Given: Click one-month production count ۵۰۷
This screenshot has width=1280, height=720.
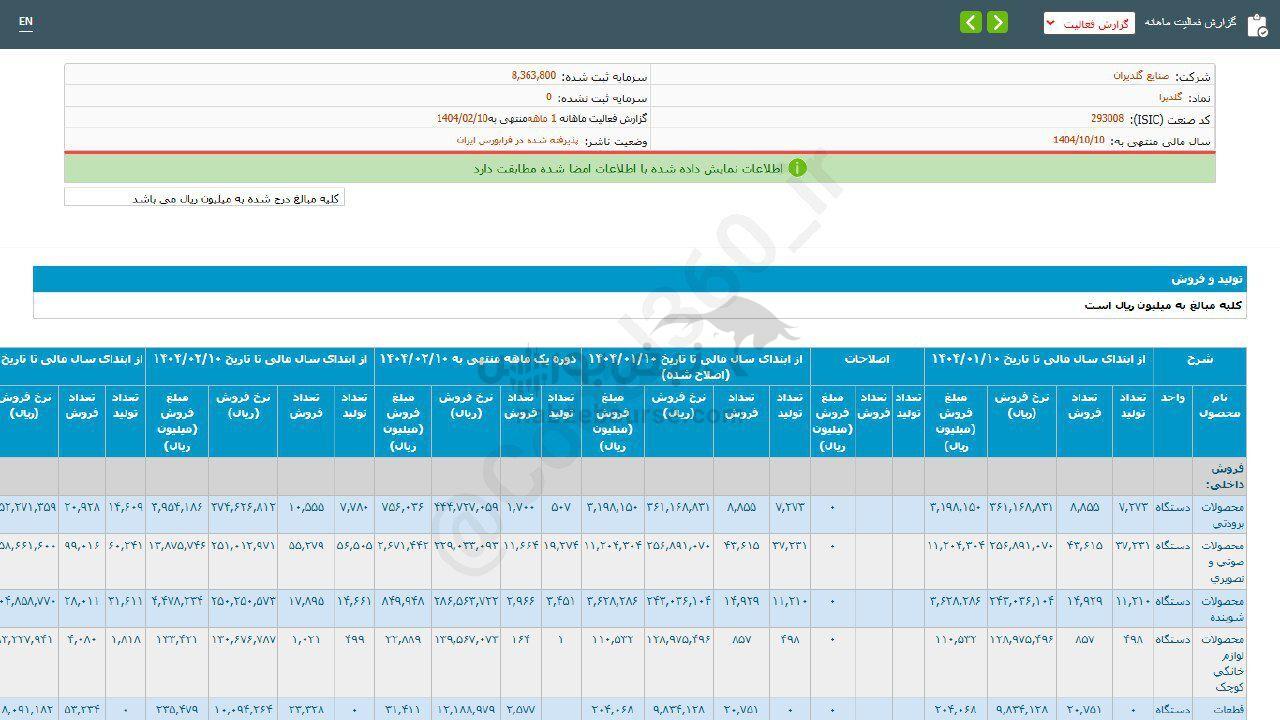Looking at the screenshot, I should 560,507.
